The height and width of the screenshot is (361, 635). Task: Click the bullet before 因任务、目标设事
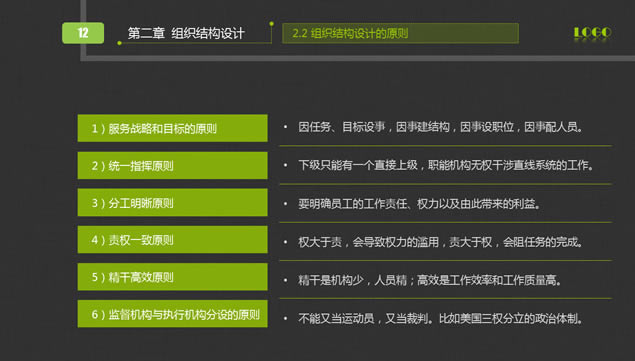coord(286,127)
